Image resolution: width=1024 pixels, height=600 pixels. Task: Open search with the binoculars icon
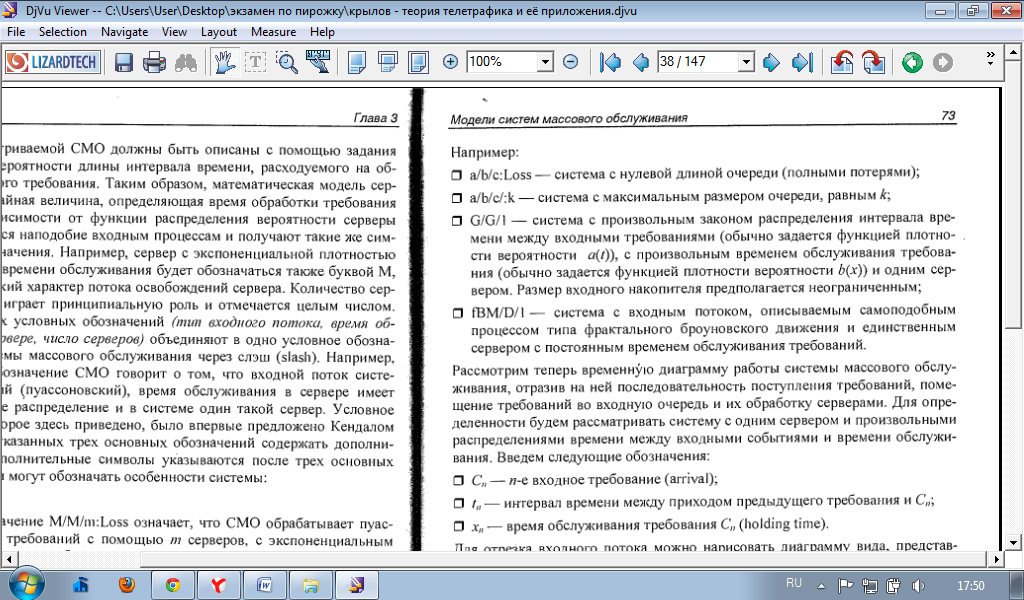186,63
